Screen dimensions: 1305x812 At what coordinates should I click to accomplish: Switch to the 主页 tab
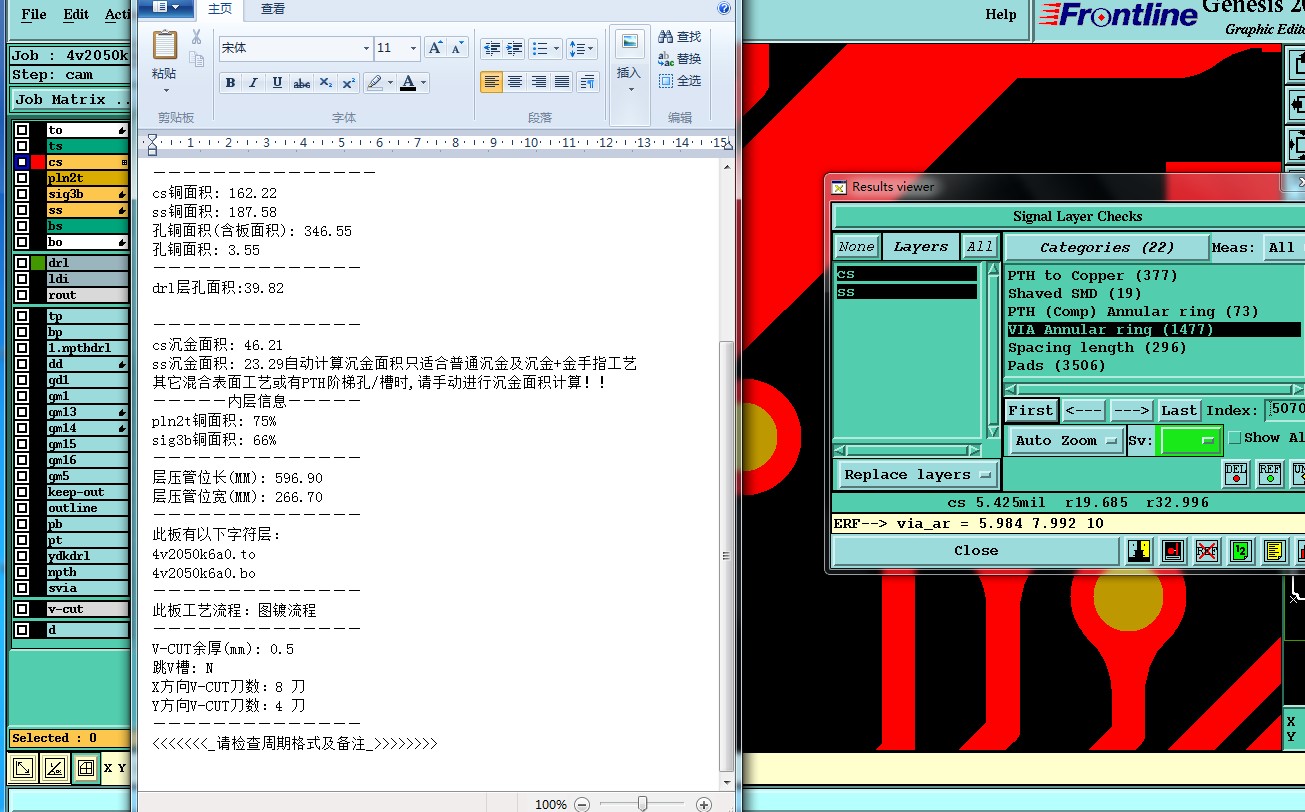[x=220, y=9]
